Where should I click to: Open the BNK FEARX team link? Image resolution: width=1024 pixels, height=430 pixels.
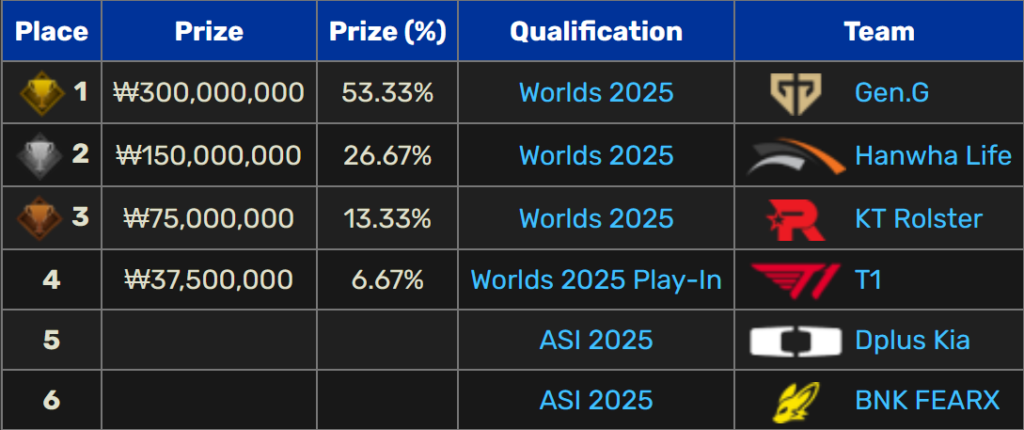(927, 400)
